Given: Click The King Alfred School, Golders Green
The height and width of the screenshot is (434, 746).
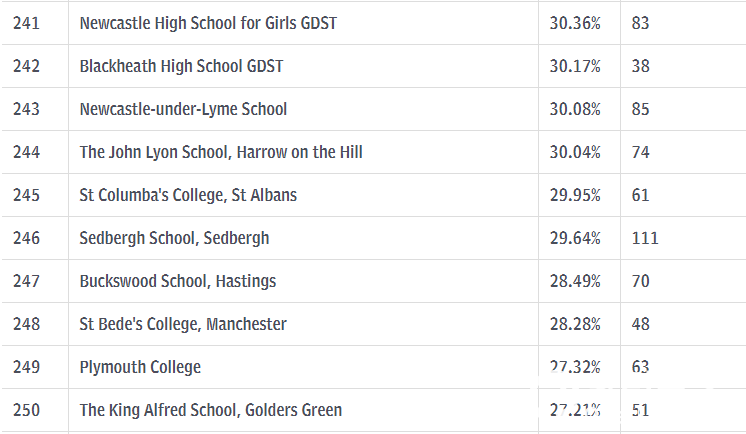Looking at the screenshot, I should pyautogui.click(x=210, y=410).
